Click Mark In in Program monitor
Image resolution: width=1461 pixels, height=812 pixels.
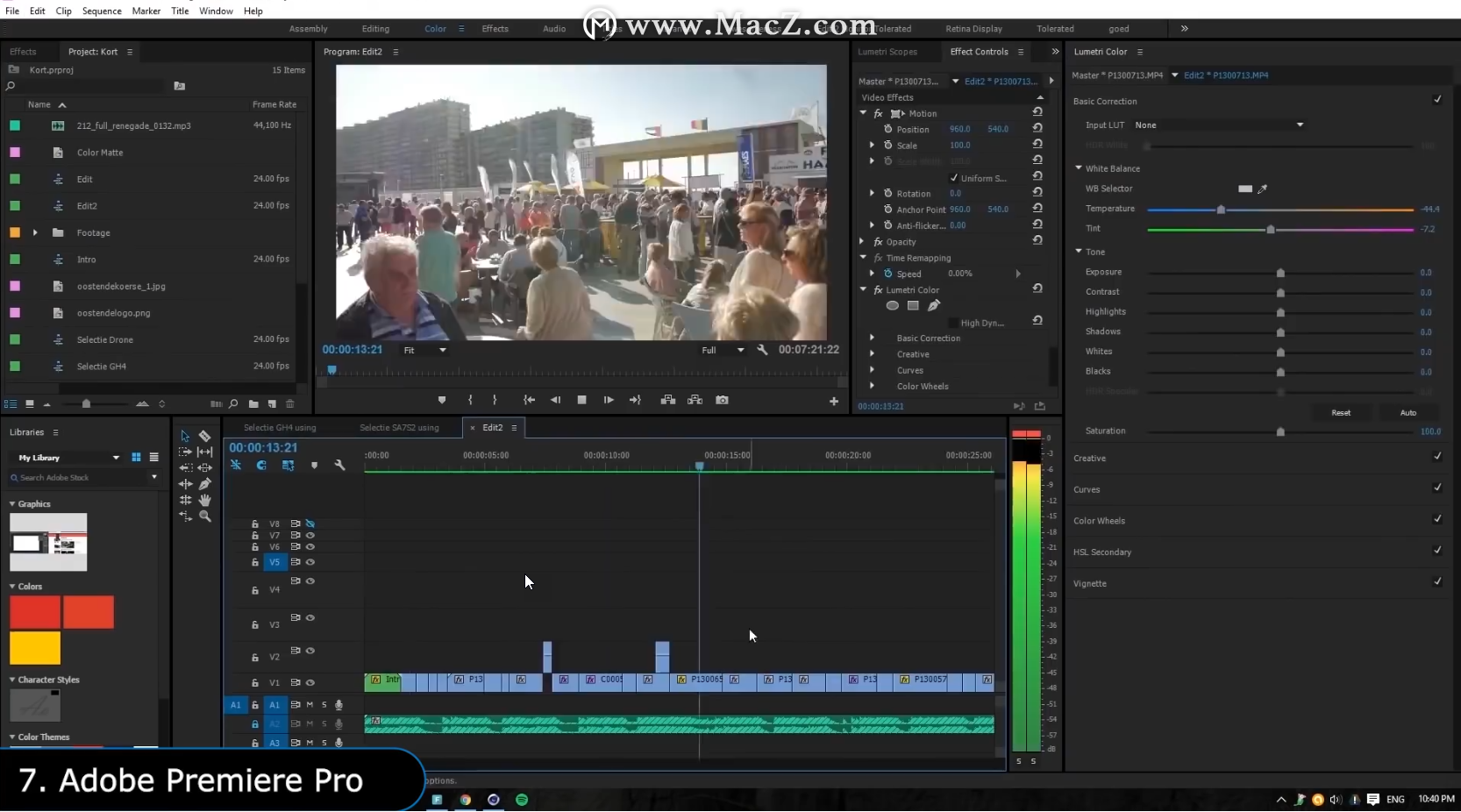click(x=470, y=400)
